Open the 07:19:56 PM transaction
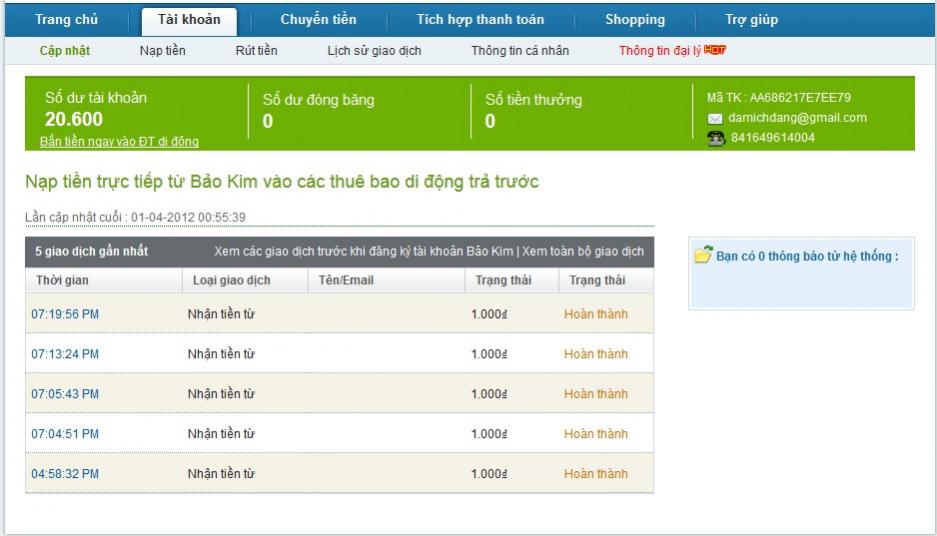937x536 pixels. [x=65, y=314]
